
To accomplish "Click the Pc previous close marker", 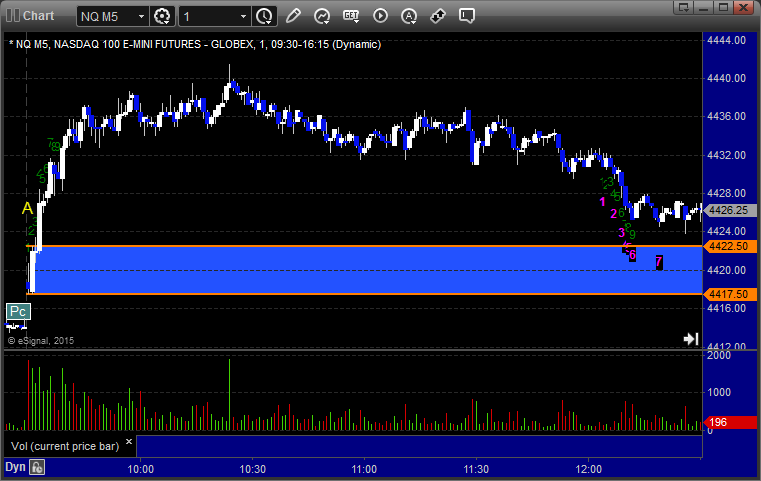I will pyautogui.click(x=18, y=312).
